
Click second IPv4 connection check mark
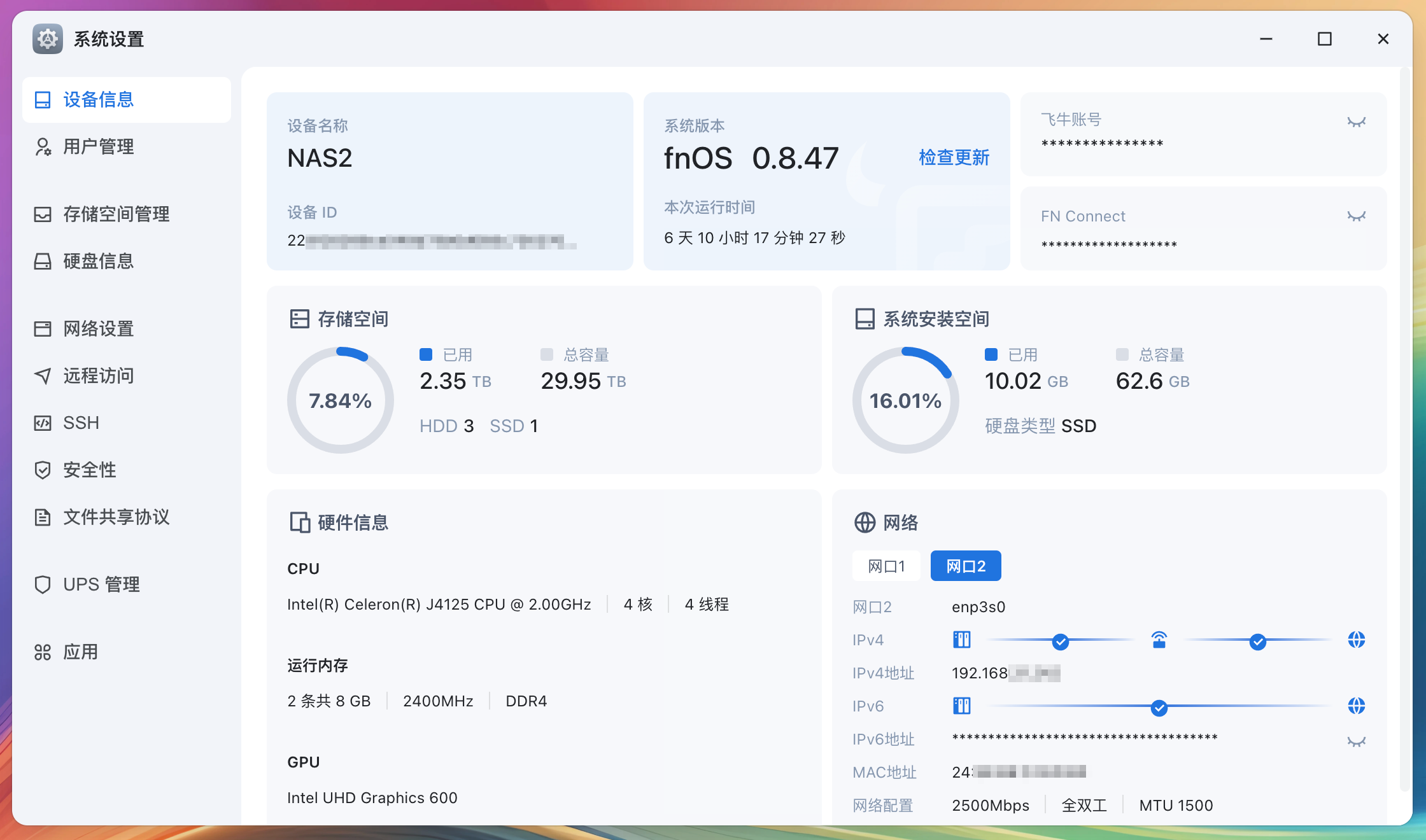1258,641
